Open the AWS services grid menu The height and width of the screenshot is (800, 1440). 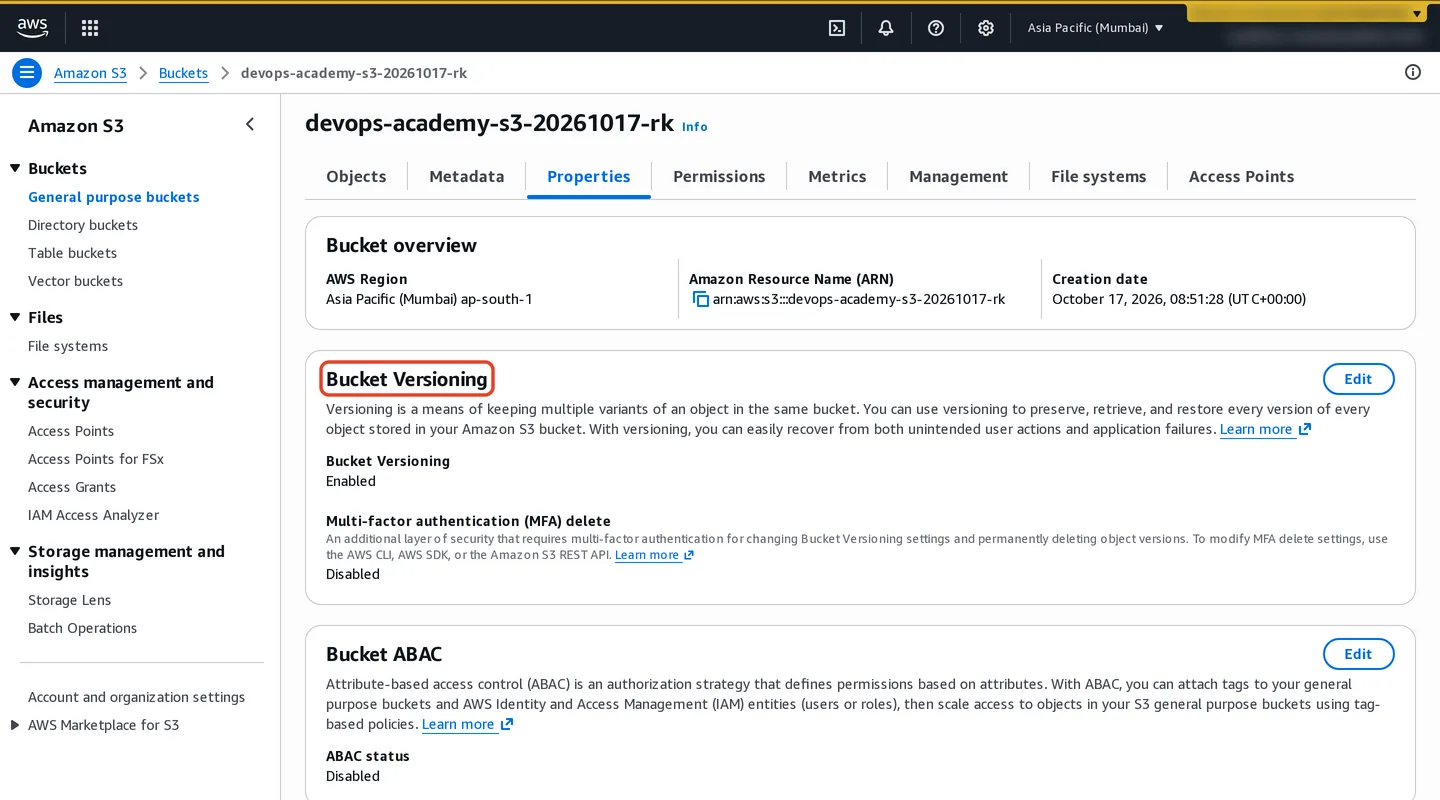[x=89, y=28]
